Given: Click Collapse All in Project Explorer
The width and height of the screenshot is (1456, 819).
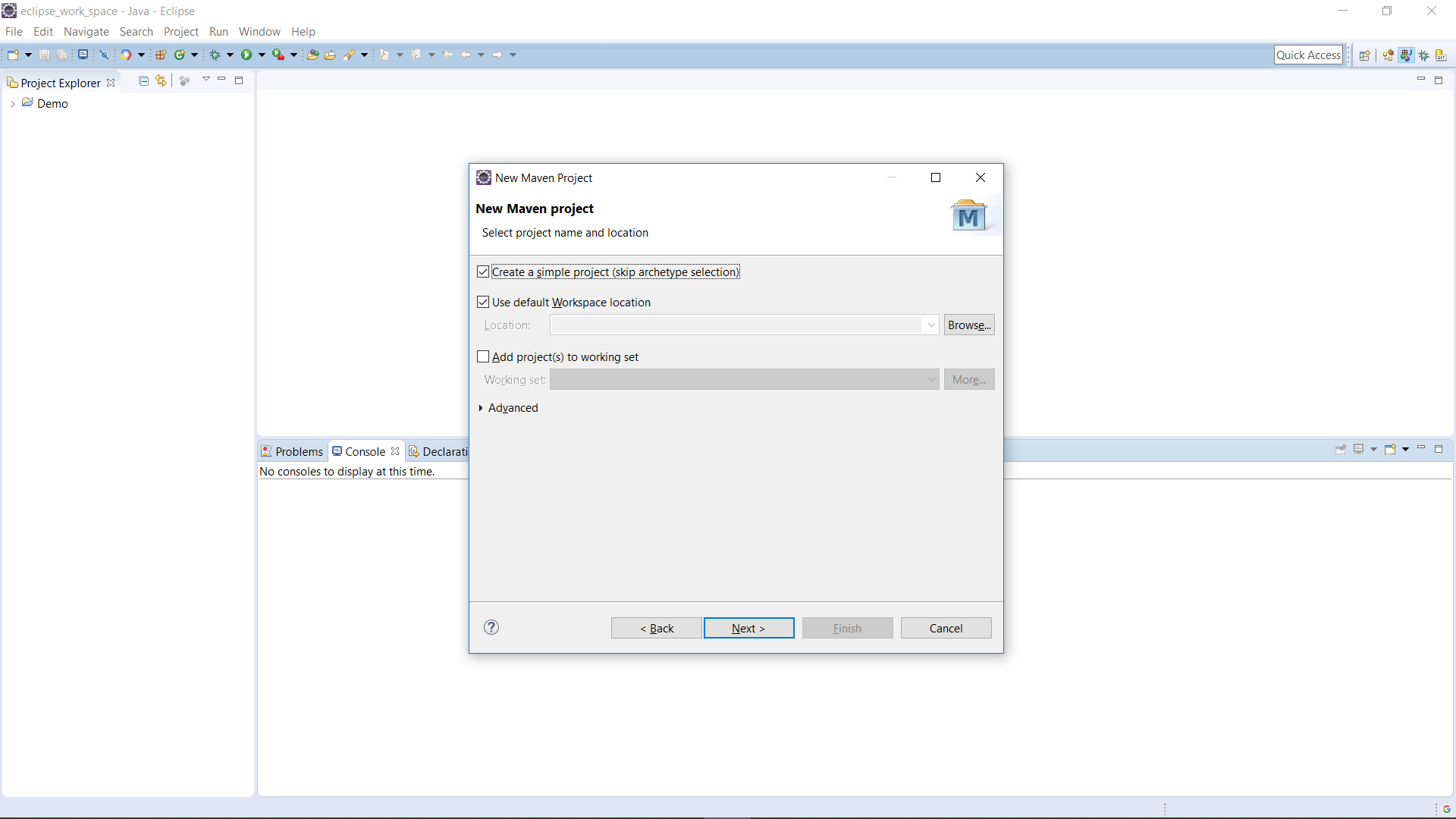Looking at the screenshot, I should 144,80.
